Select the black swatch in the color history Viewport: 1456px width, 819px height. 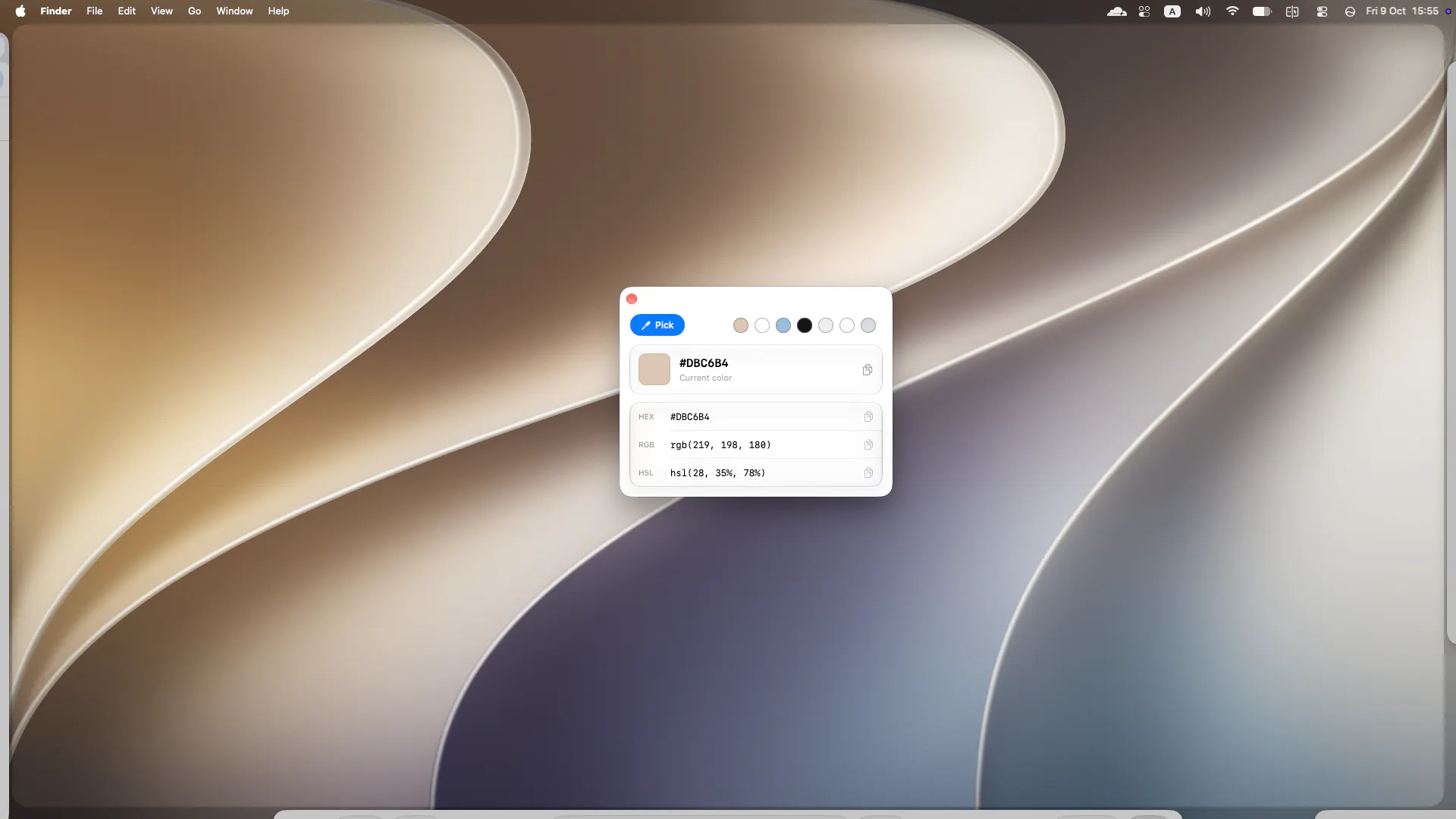[x=805, y=325]
